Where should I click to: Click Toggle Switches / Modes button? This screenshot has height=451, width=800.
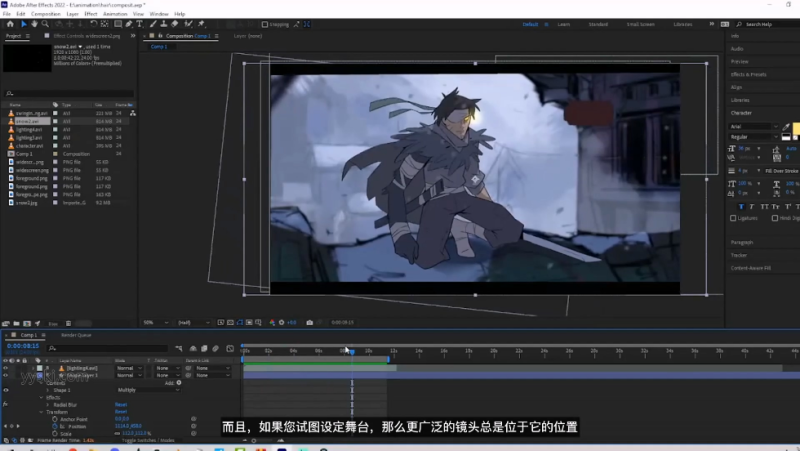(148, 440)
